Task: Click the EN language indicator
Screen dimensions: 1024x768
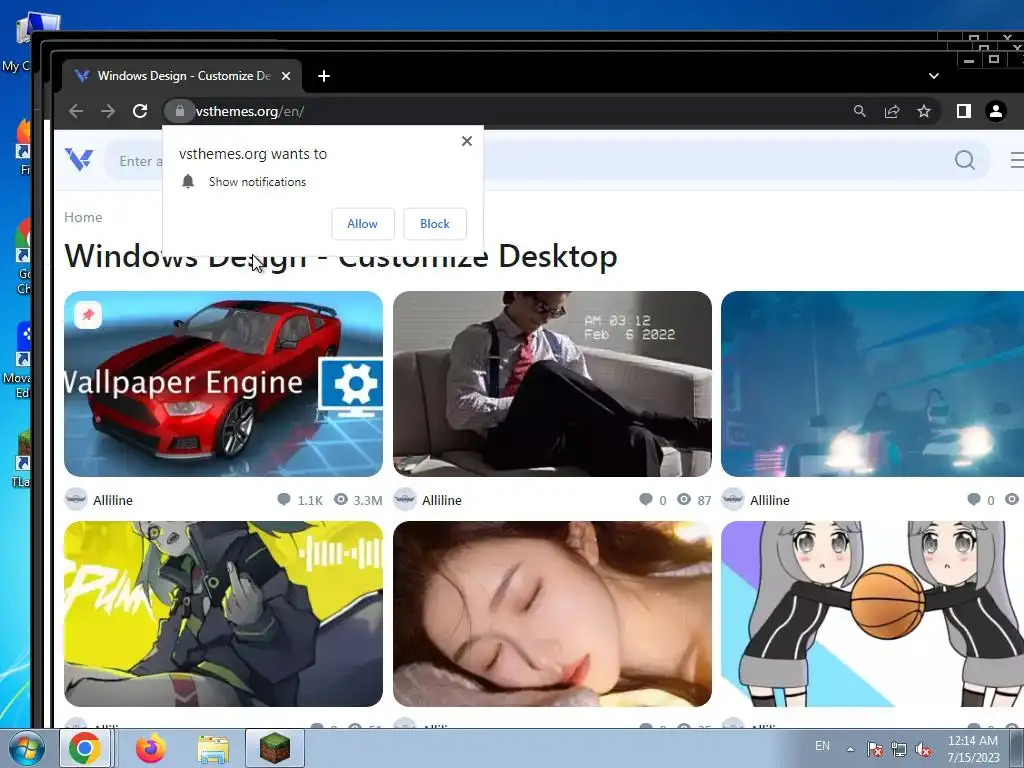Action: (x=822, y=746)
